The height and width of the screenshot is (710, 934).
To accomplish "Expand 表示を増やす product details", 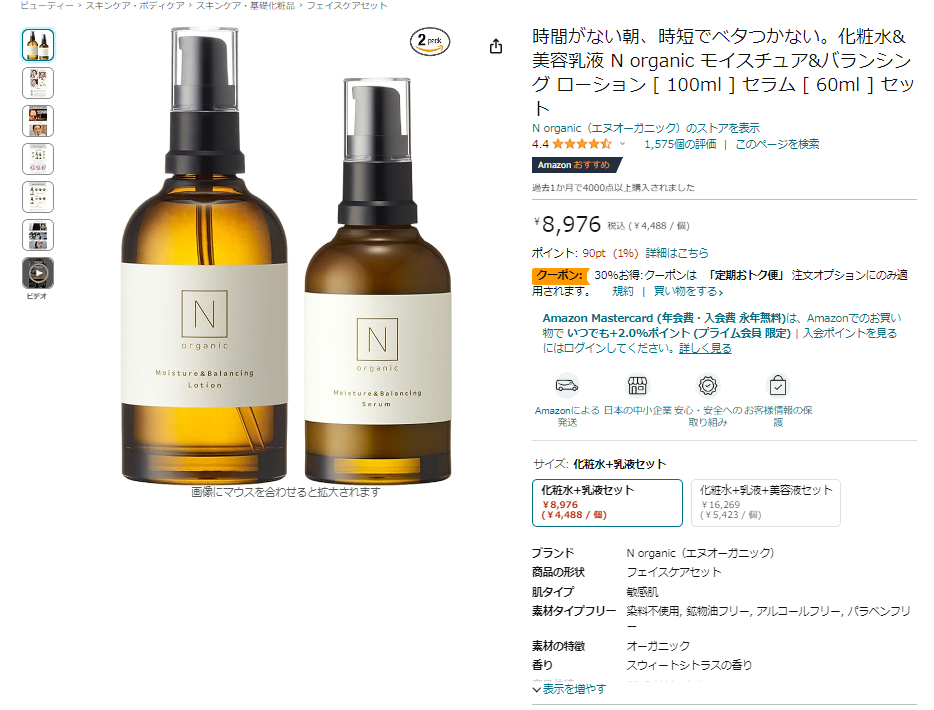I will pyautogui.click(x=569, y=689).
